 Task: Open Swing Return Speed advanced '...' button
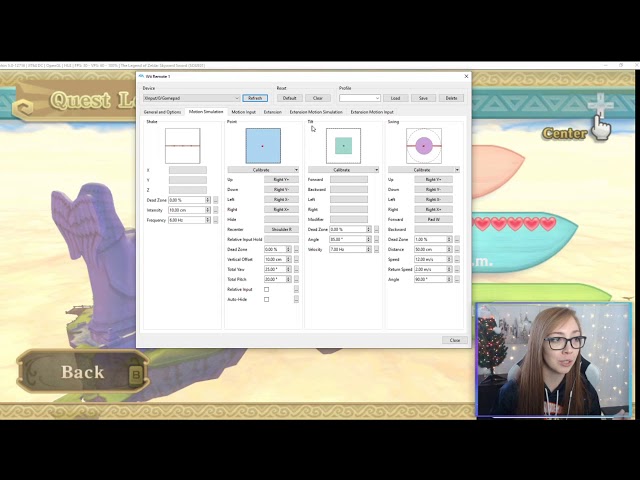click(x=457, y=269)
